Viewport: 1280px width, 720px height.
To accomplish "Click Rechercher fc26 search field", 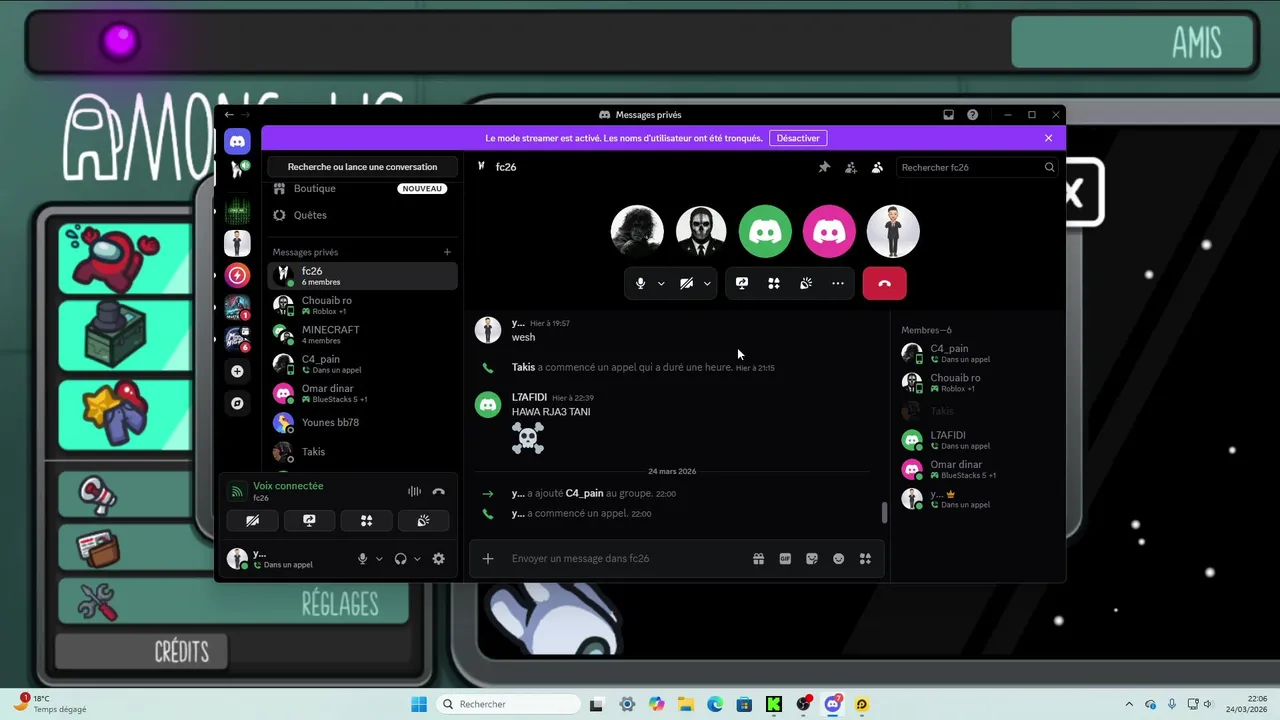I will click(x=976, y=167).
